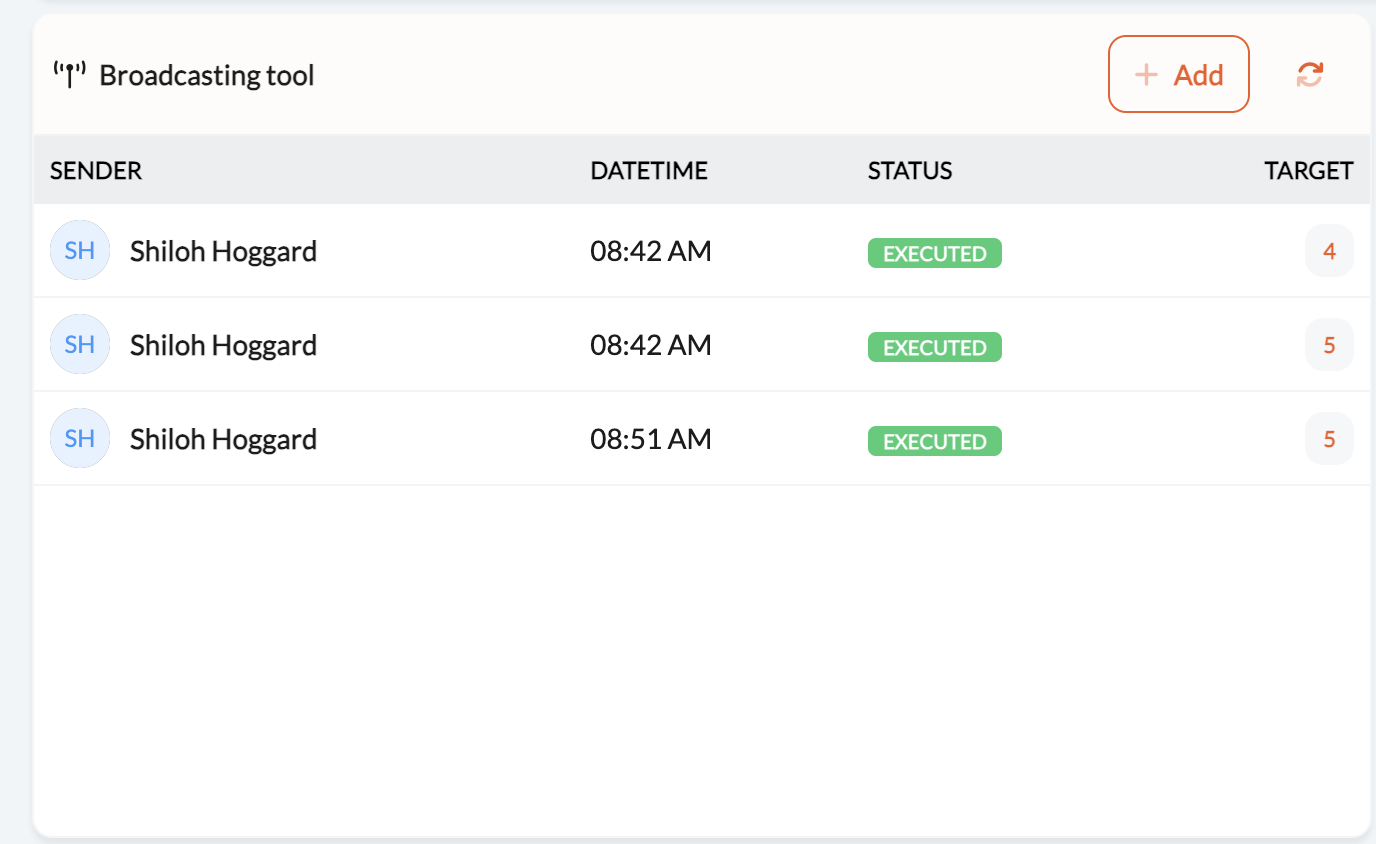Image resolution: width=1376 pixels, height=844 pixels.
Task: Click the SH avatar on the second row
Action: (x=79, y=343)
